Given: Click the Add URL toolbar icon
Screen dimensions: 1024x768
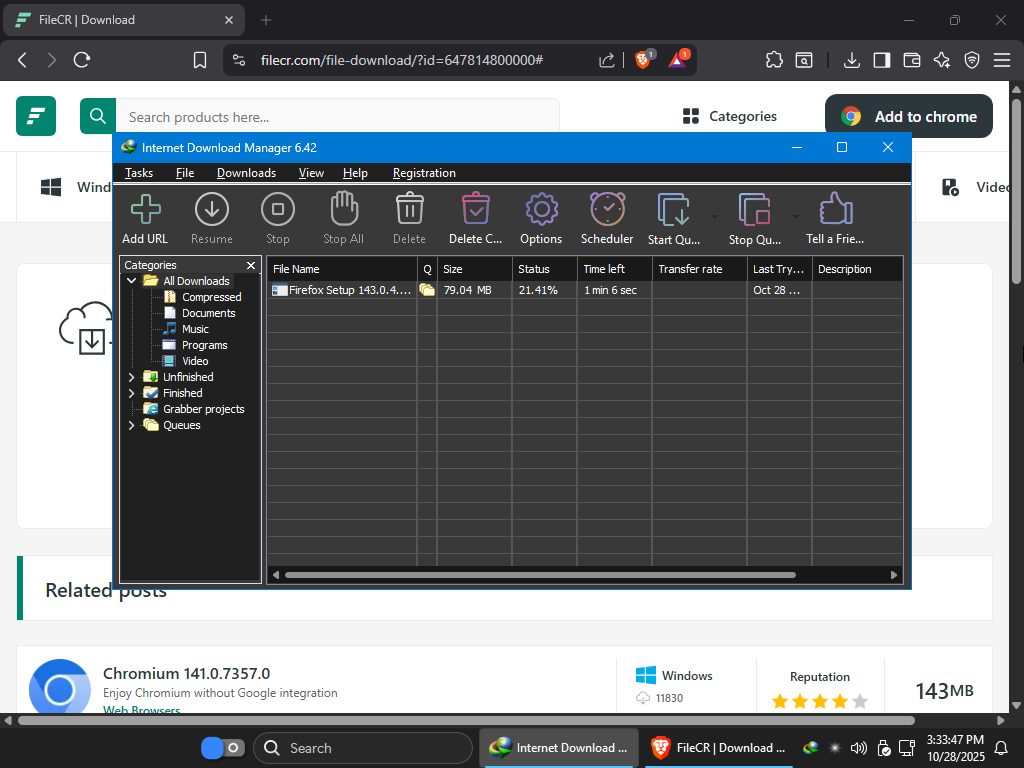Looking at the screenshot, I should pyautogui.click(x=145, y=211).
